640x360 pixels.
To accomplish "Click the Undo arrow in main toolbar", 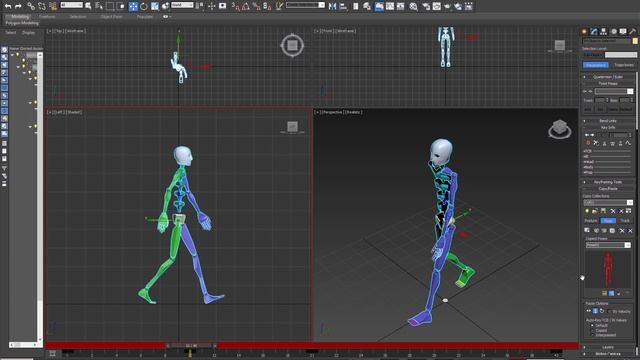I will [8, 6].
